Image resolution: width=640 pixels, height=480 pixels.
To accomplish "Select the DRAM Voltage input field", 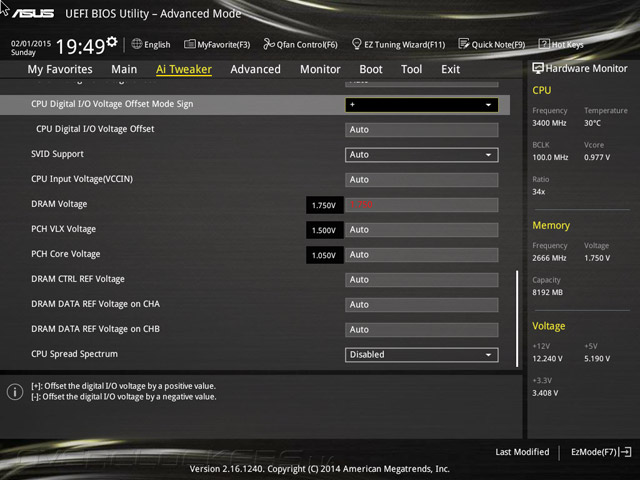I will point(422,205).
